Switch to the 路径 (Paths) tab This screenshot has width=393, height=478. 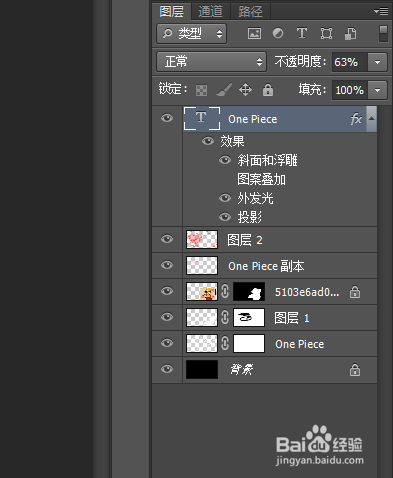250,12
